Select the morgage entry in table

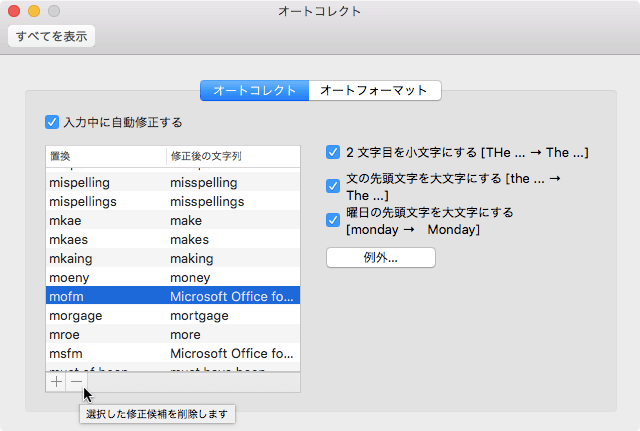[x=173, y=315]
